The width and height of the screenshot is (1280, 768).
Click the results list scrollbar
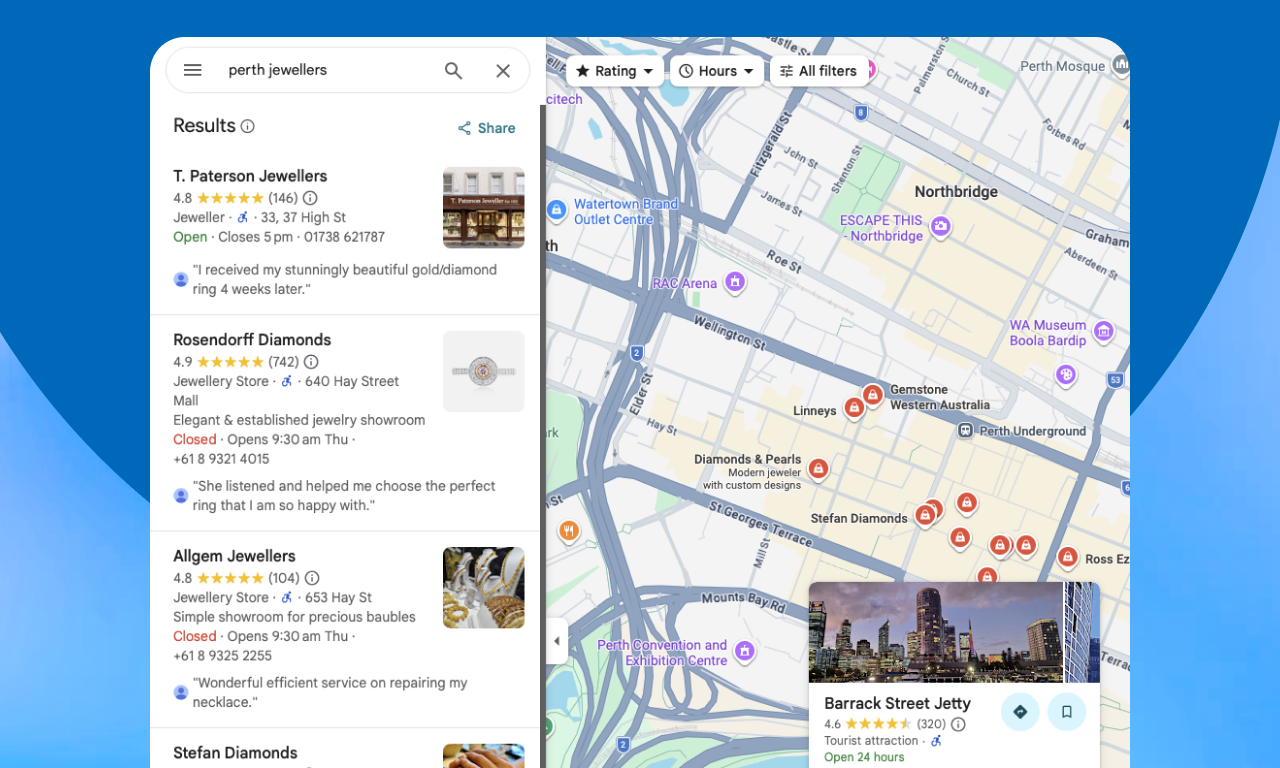pos(543,400)
